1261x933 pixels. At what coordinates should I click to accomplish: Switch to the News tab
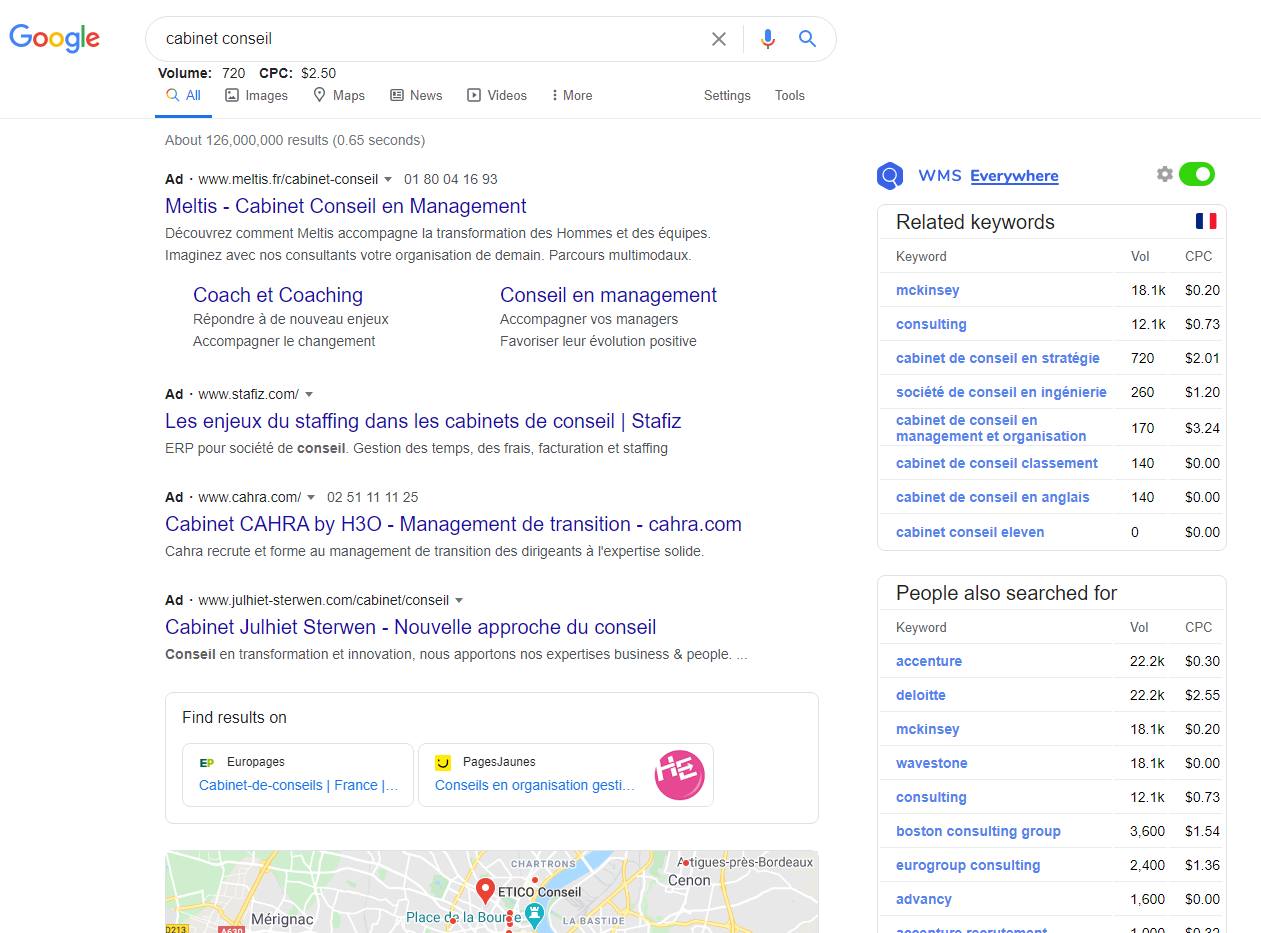(416, 96)
